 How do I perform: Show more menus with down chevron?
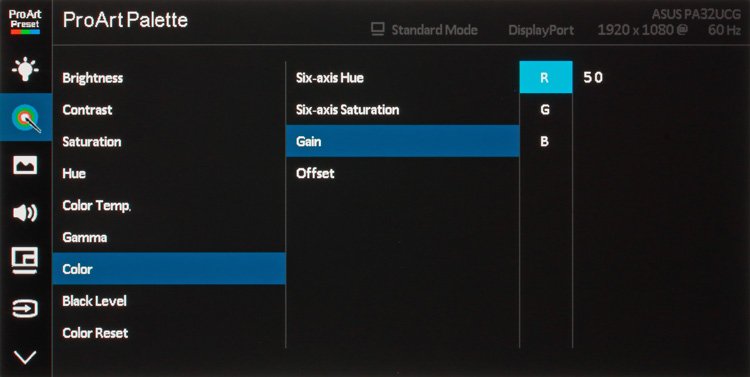25,356
